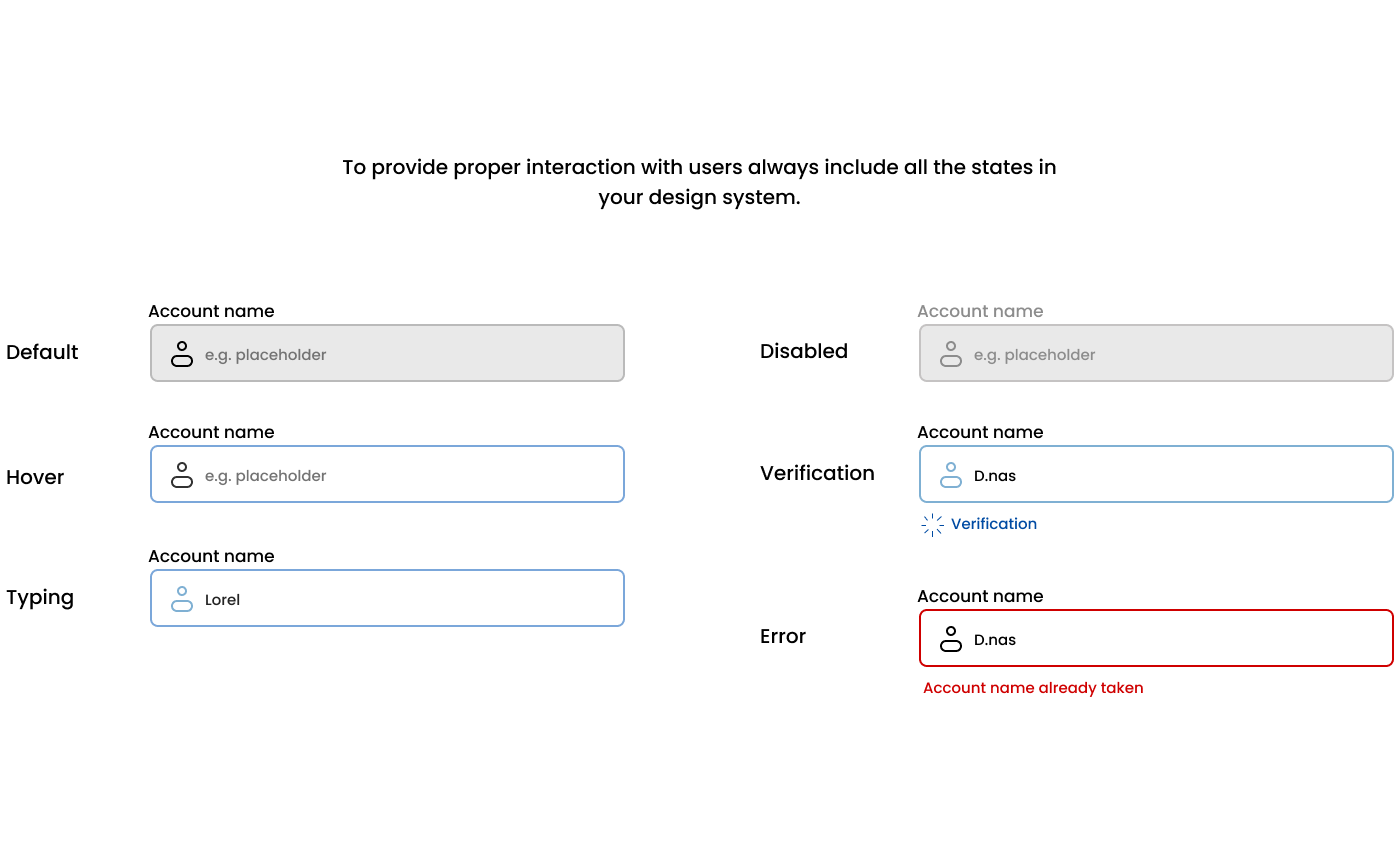Click the 'Hover' state label
The width and height of the screenshot is (1400, 850).
pos(35,477)
